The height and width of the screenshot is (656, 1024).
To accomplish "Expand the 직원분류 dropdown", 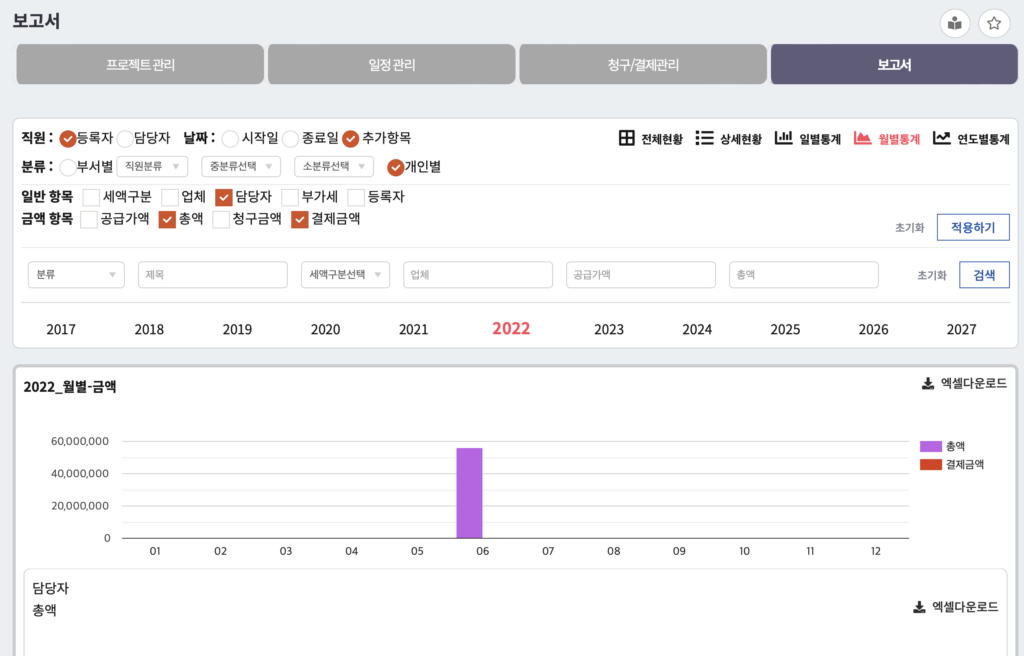I will pyautogui.click(x=152, y=167).
